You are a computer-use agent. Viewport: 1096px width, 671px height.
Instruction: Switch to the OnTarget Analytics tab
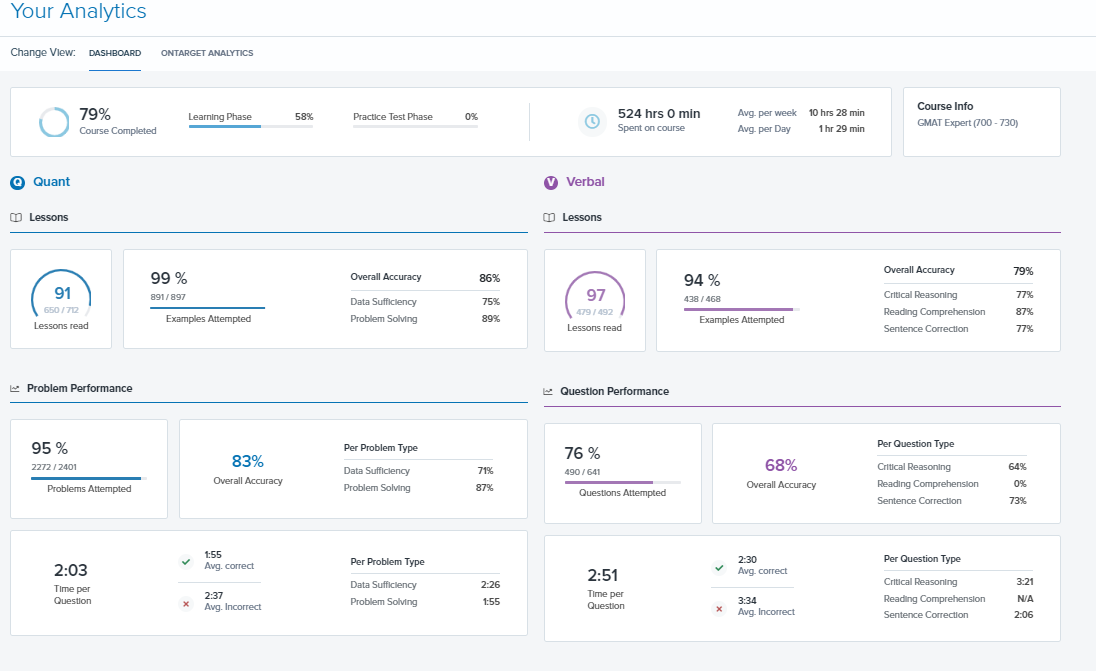207,53
